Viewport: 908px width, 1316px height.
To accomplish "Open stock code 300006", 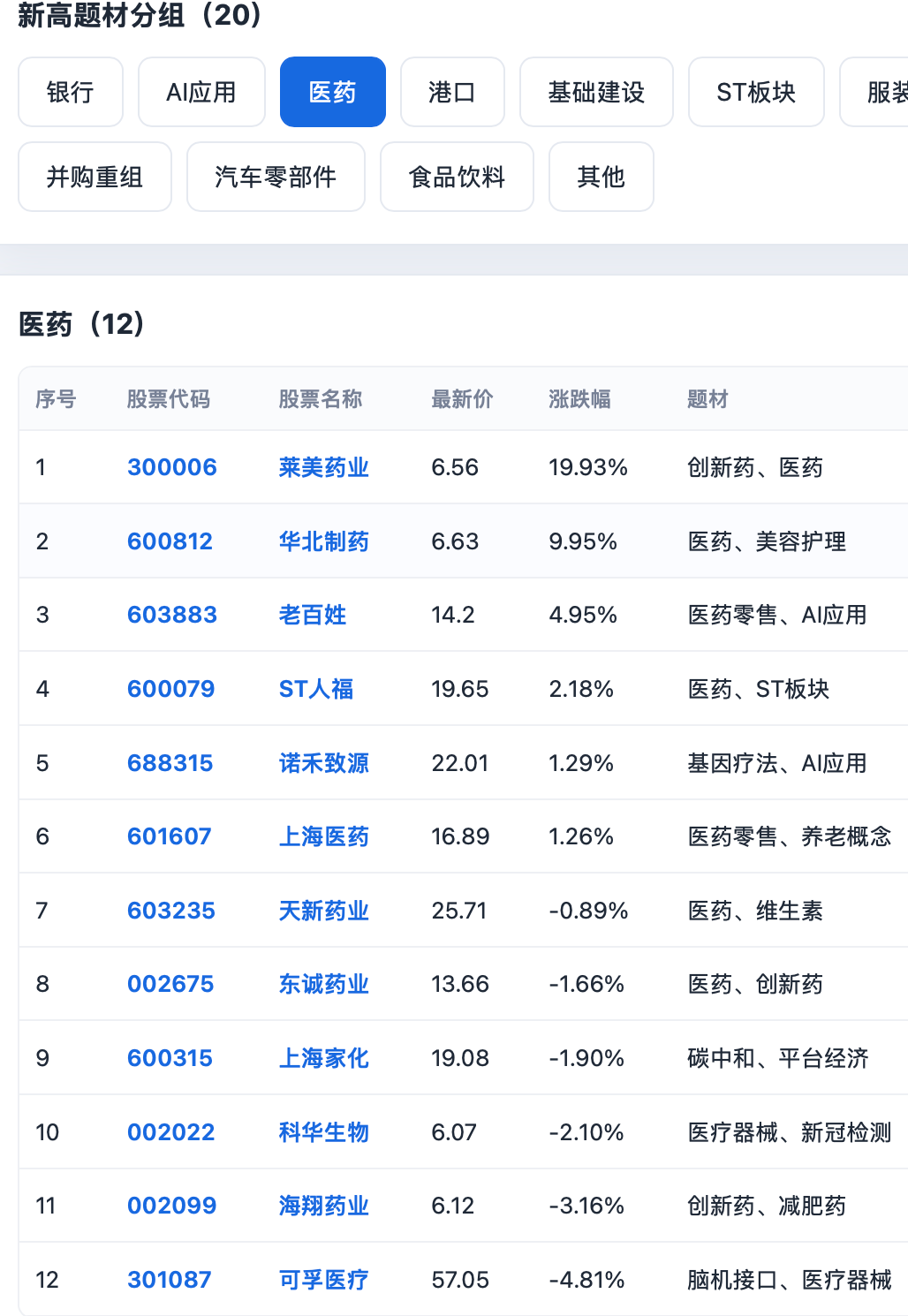I will [172, 467].
